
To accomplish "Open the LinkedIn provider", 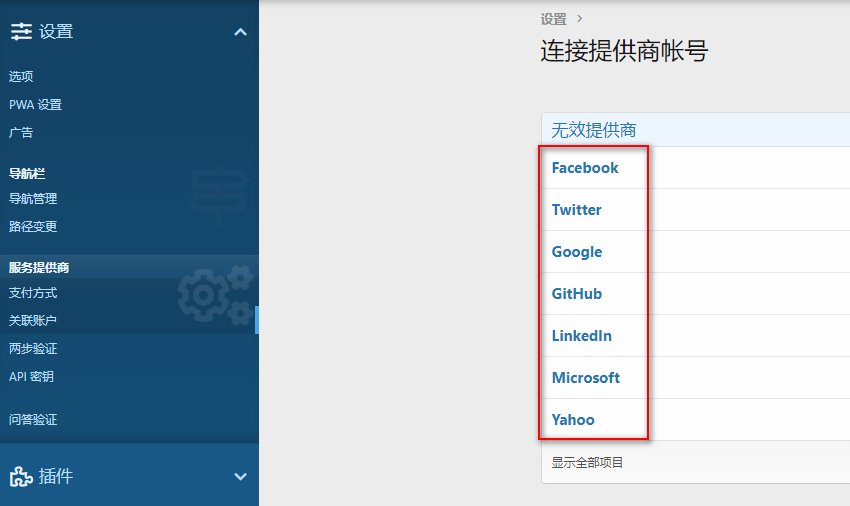I will click(582, 336).
